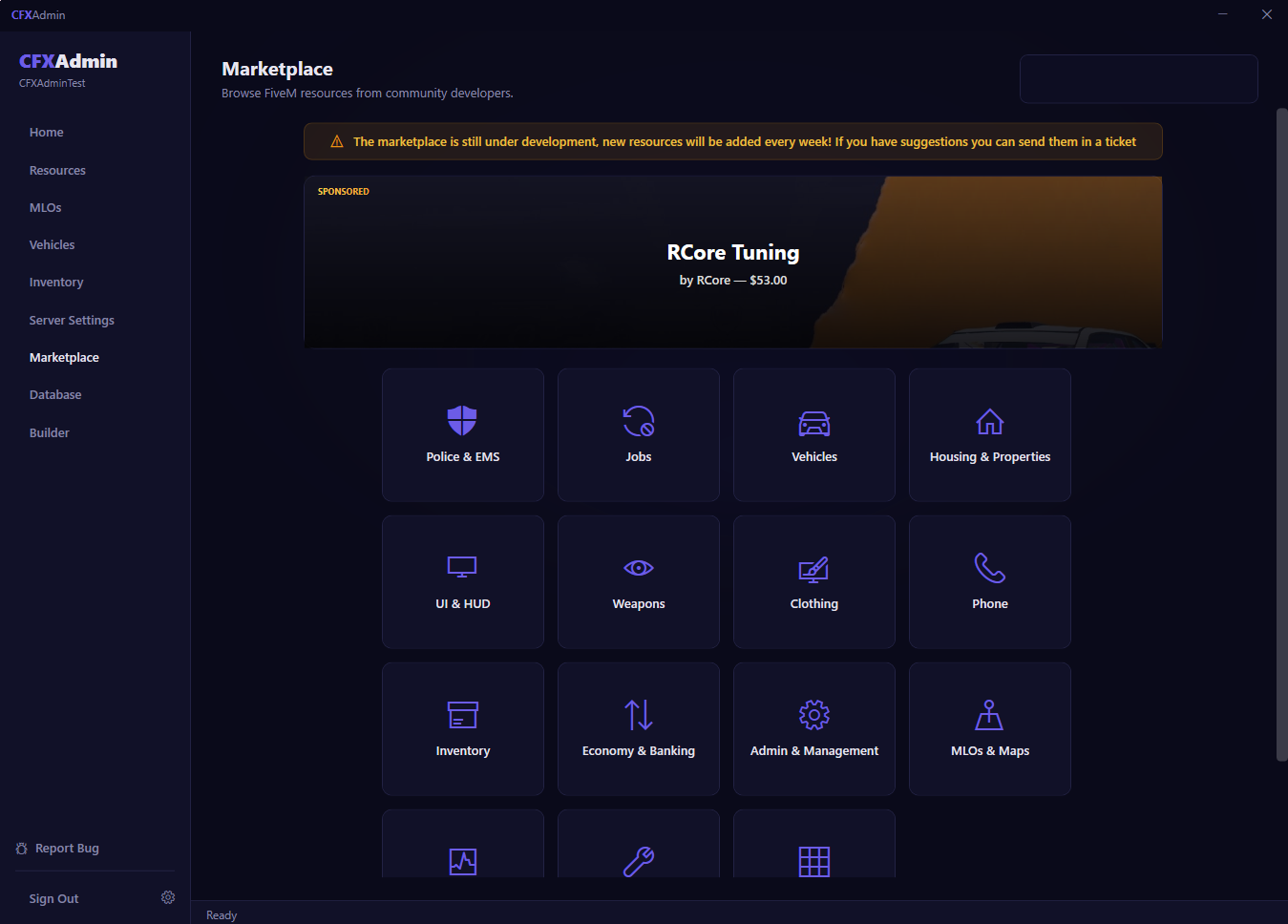Click Report Bug link
Viewport: 1288px width, 924px height.
coord(67,849)
